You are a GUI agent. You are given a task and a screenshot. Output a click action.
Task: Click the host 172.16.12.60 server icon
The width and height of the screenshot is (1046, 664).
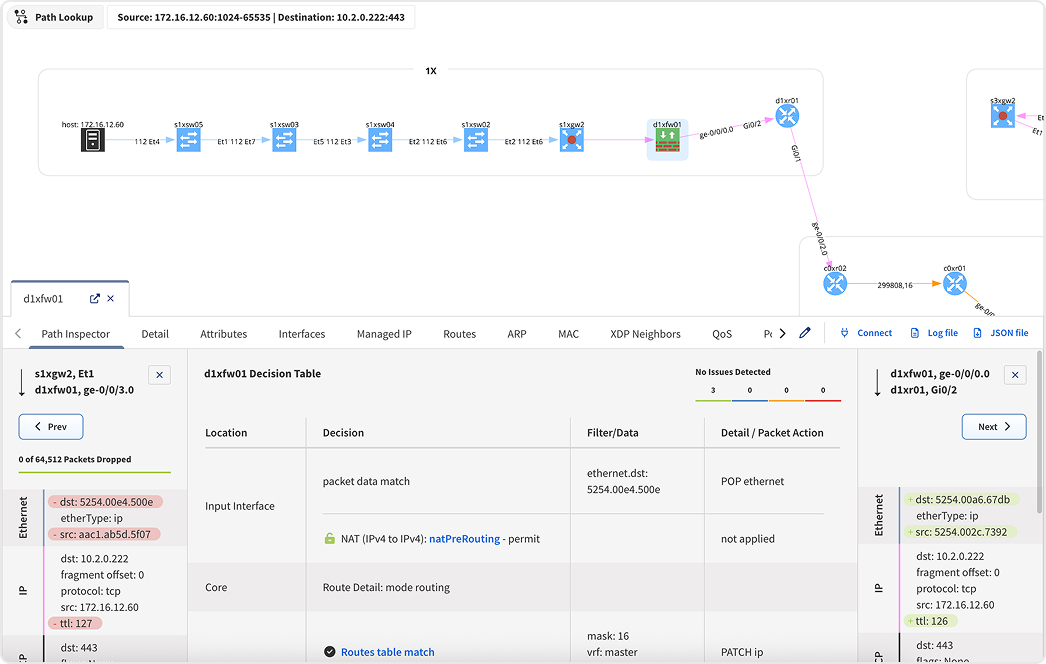93,141
